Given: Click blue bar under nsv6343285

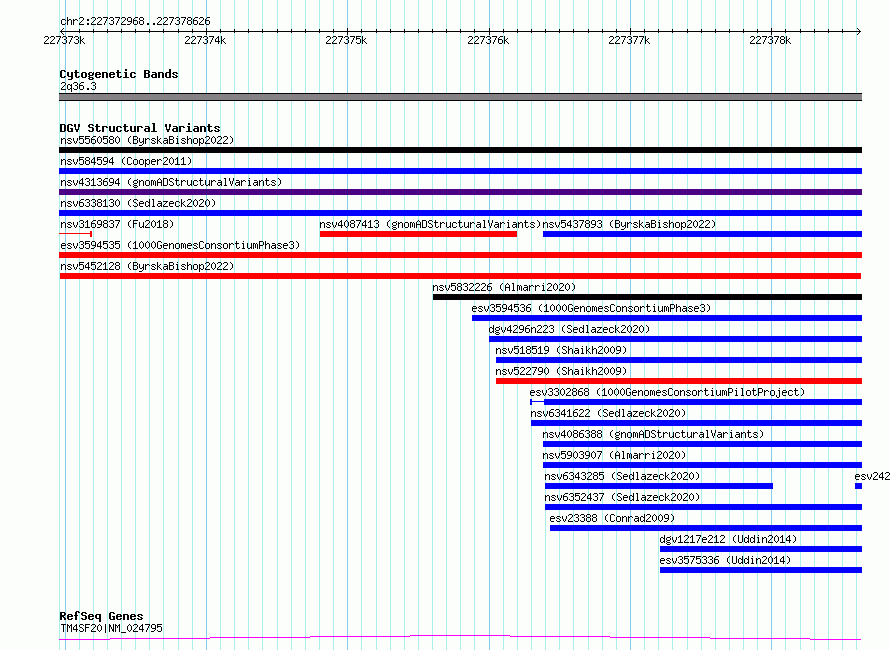Looking at the screenshot, I should click(x=658, y=486).
